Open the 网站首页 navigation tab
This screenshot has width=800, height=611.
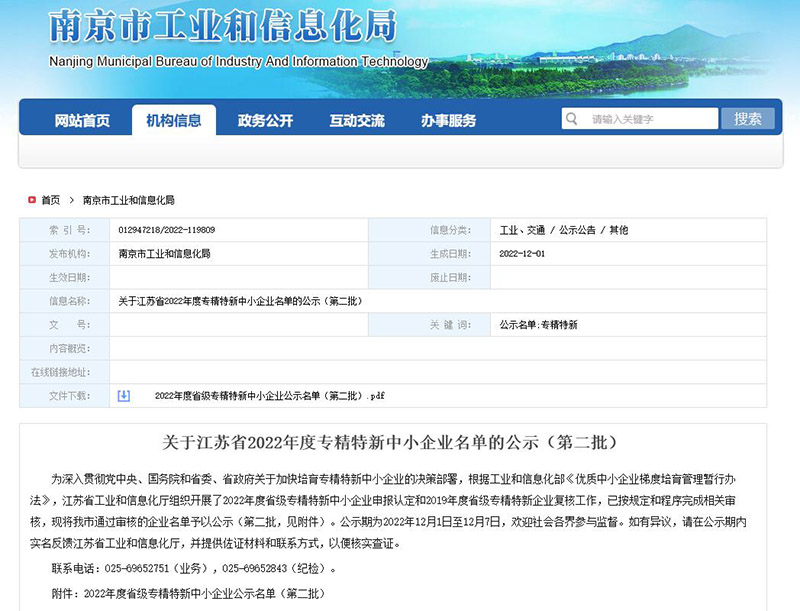(82, 121)
